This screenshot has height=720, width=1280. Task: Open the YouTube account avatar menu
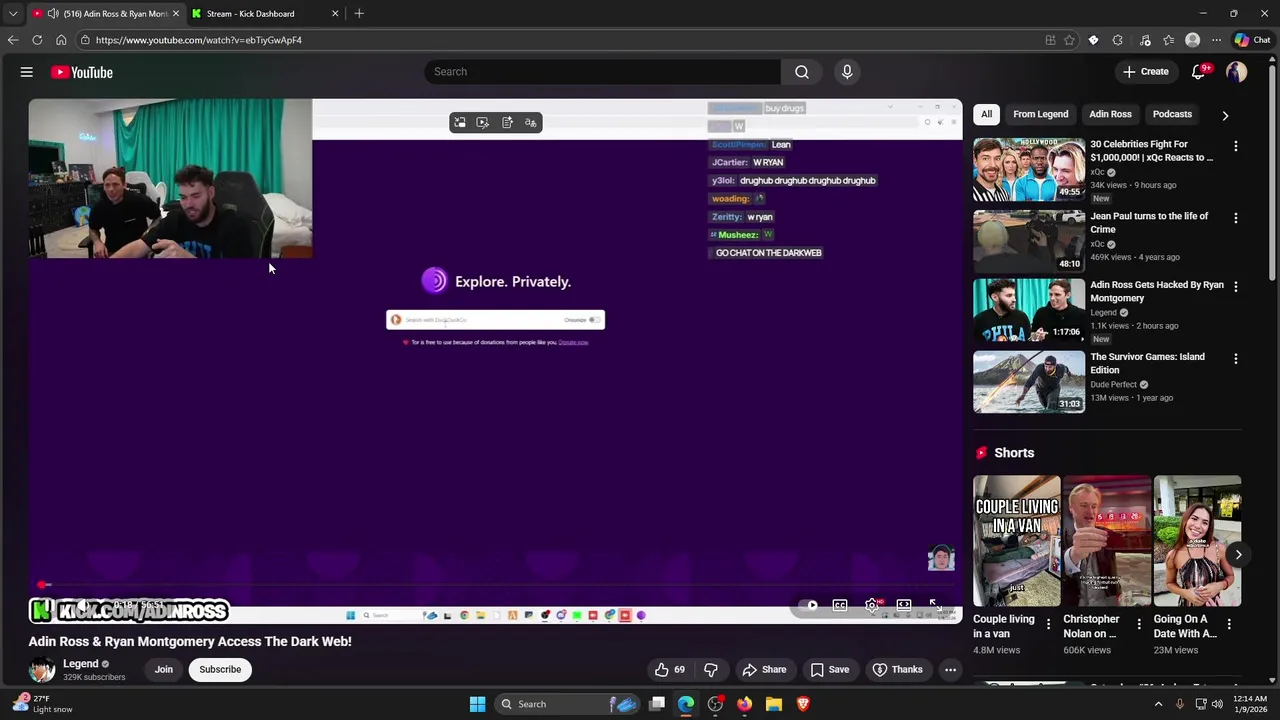click(1236, 72)
